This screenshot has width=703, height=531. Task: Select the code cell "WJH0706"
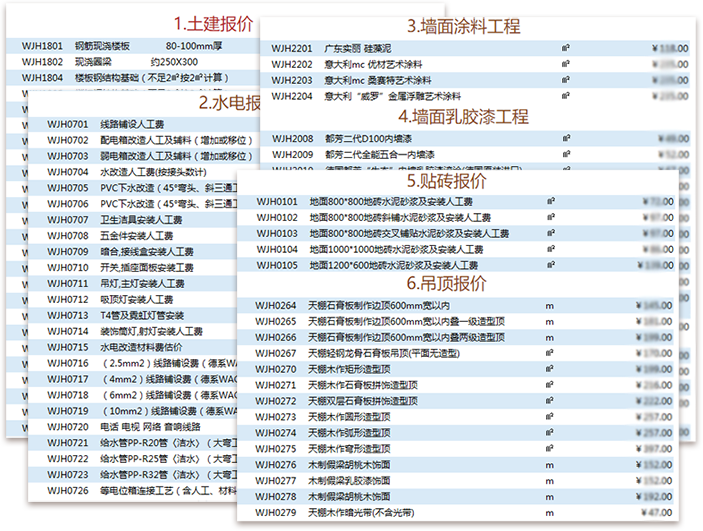68,204
